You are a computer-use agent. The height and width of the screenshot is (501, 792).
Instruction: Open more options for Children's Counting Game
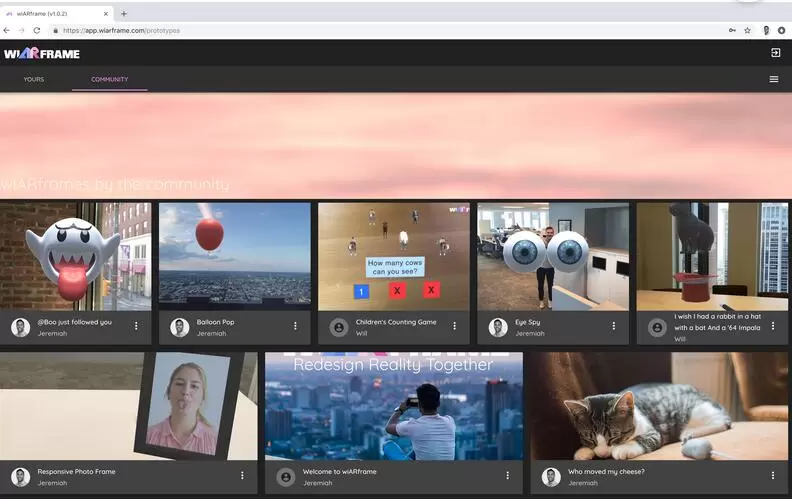tap(454, 326)
